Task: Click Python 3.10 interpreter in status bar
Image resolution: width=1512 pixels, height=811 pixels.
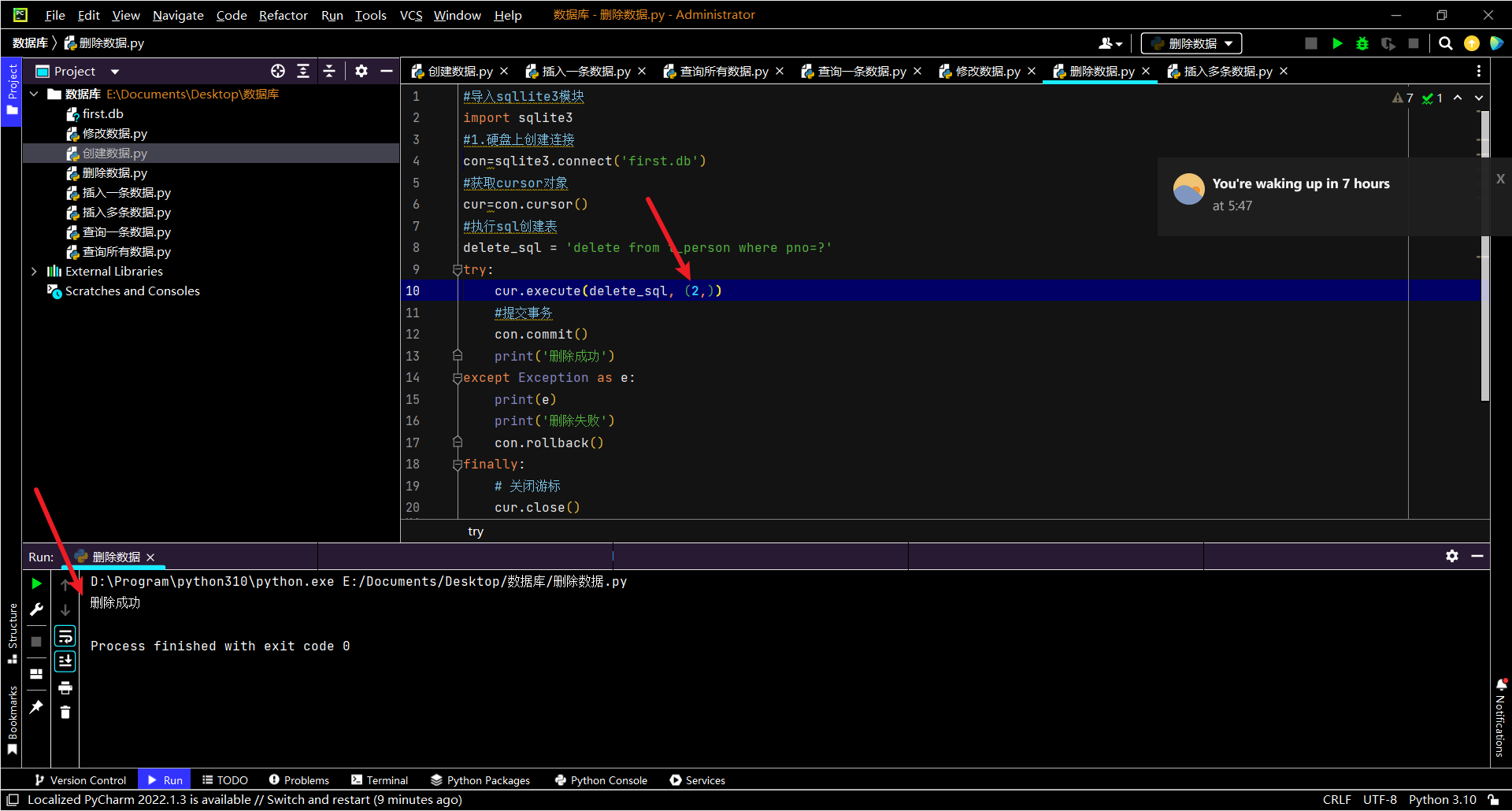Action: 1442,799
